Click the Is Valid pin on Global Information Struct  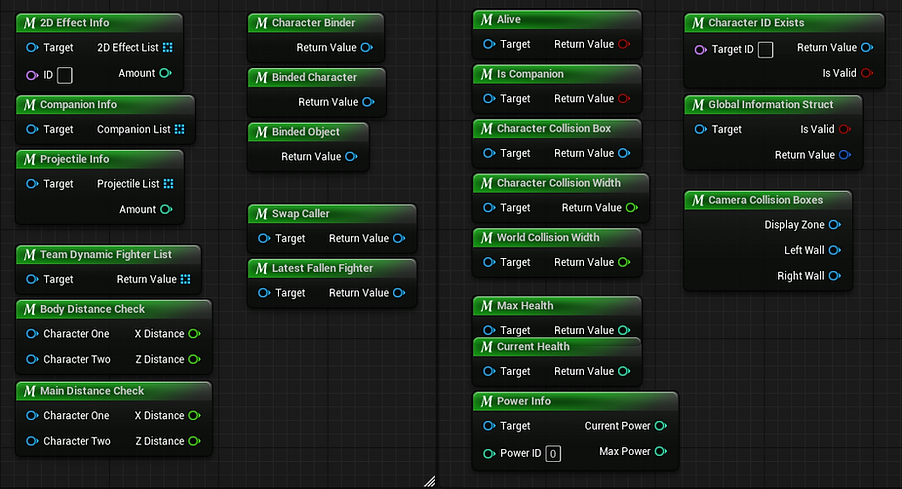844,129
